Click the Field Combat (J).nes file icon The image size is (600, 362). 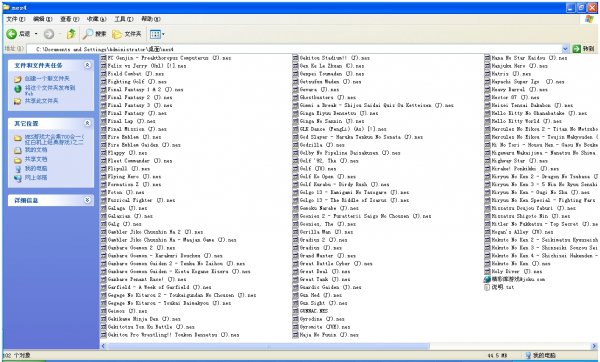coord(103,73)
